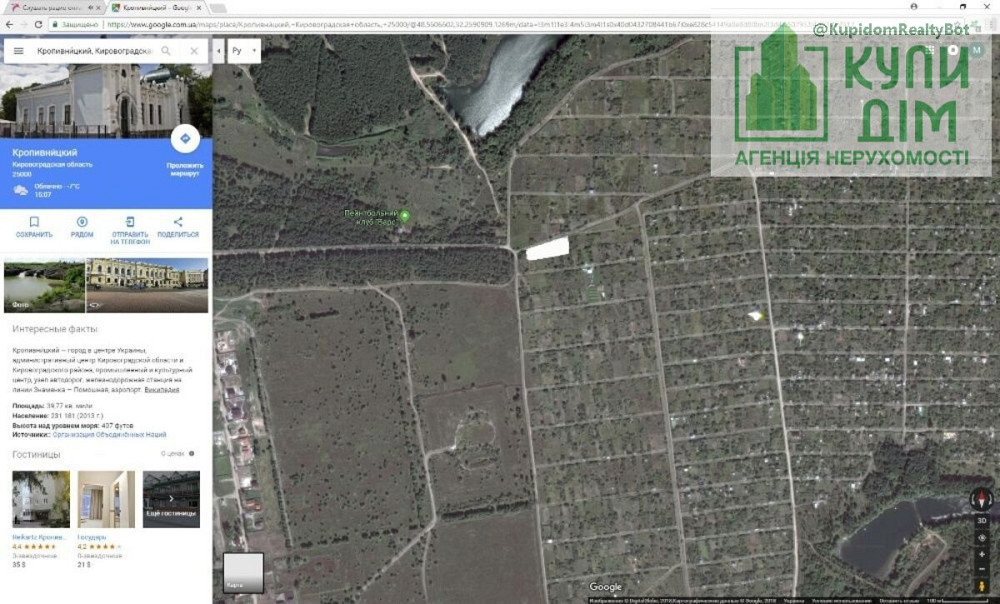Open nearby places with Рядом

click(82, 227)
